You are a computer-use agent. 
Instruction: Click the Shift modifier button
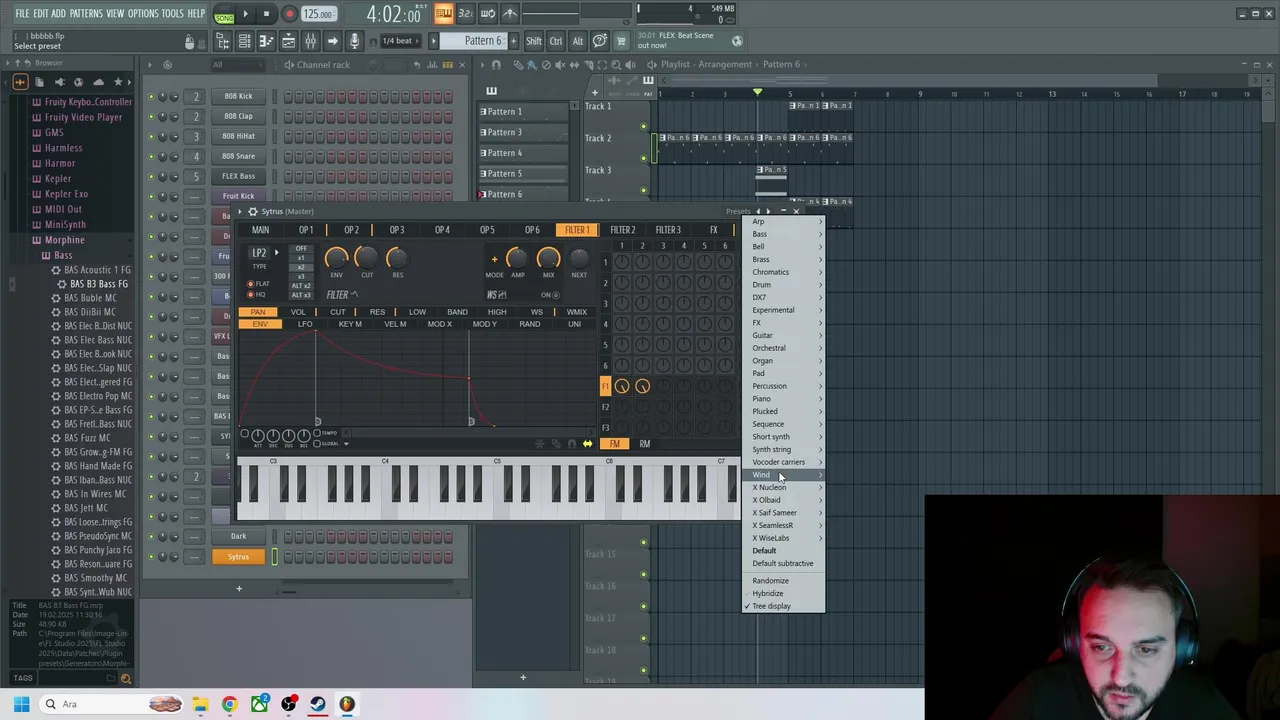pos(534,41)
